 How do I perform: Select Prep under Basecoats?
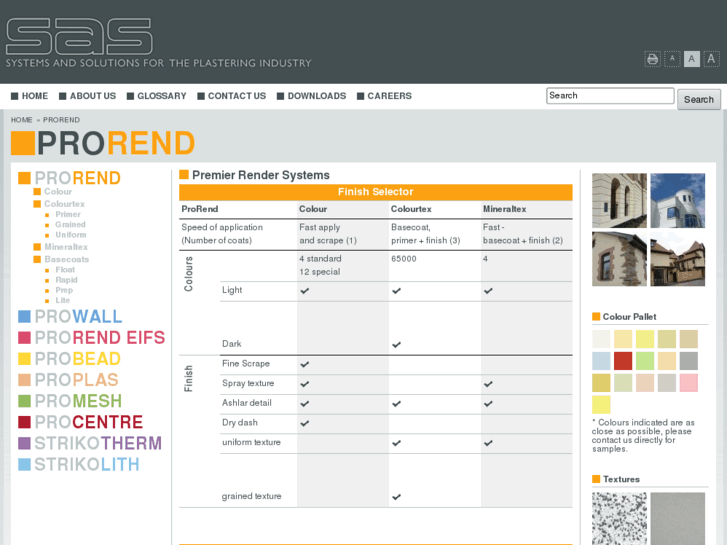click(x=64, y=290)
